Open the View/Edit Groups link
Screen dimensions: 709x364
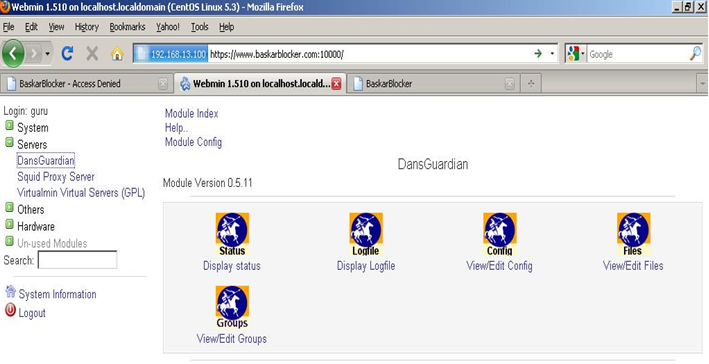click(x=232, y=339)
